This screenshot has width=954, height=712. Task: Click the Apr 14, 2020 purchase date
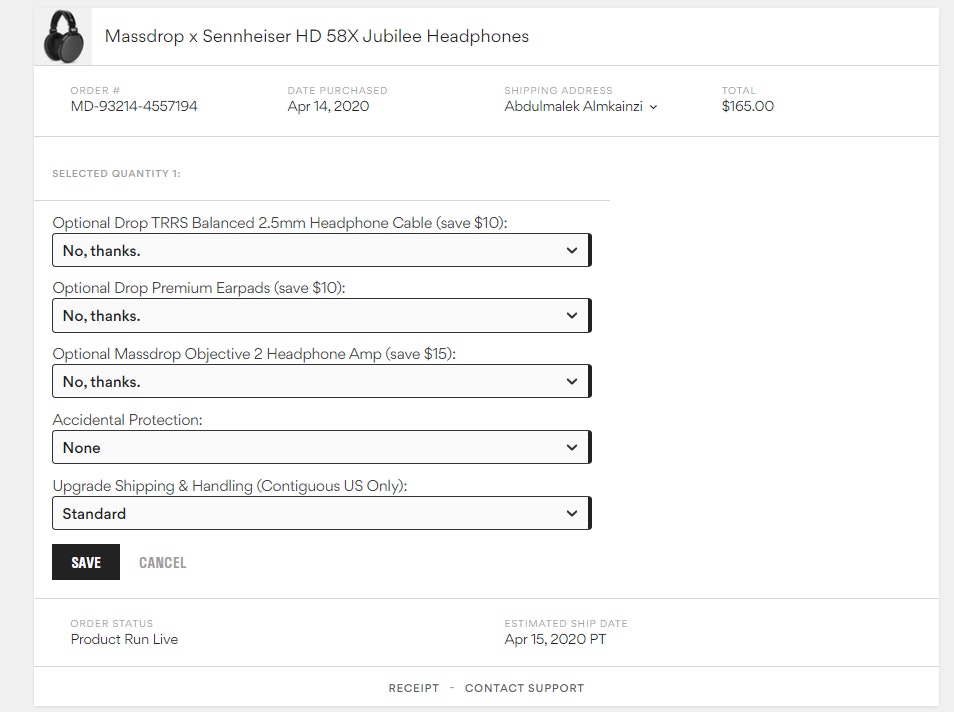pyautogui.click(x=328, y=107)
